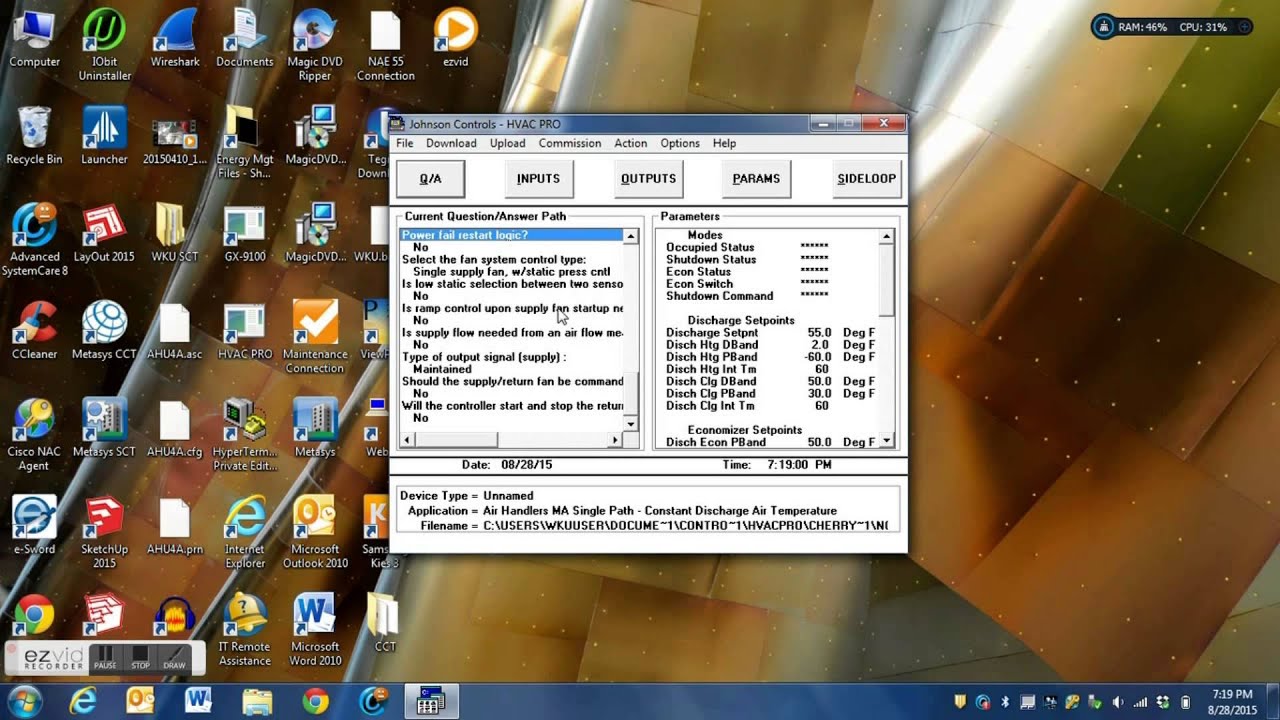Select the NAE 55 Connection icon
1280x720 pixels.
[385, 47]
